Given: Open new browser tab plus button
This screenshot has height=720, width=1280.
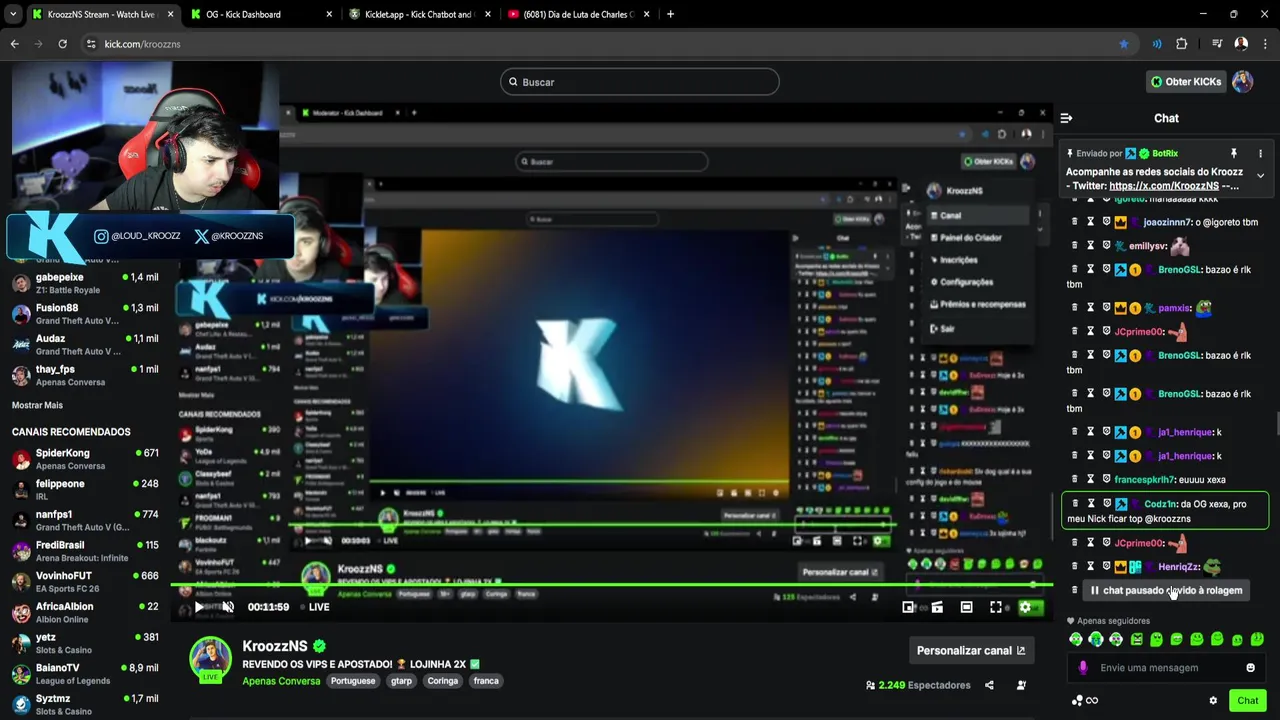Looking at the screenshot, I should coord(670,14).
